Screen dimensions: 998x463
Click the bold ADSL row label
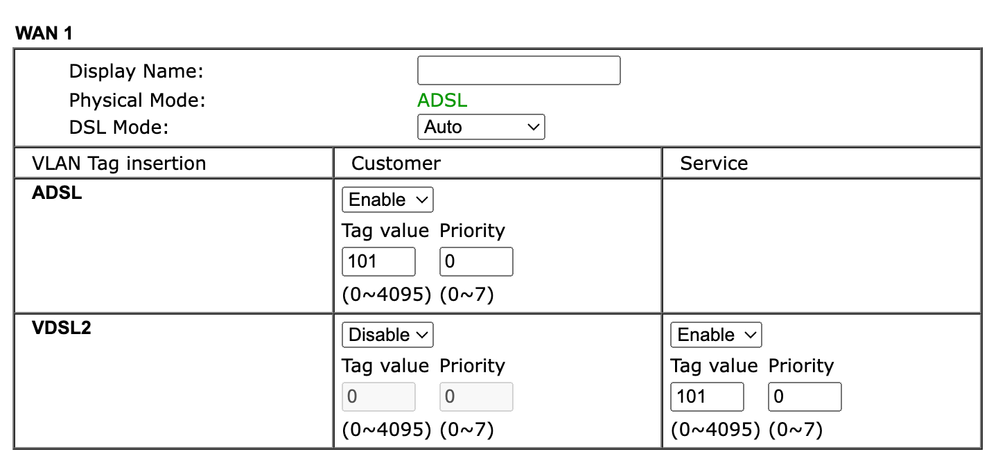(57, 194)
